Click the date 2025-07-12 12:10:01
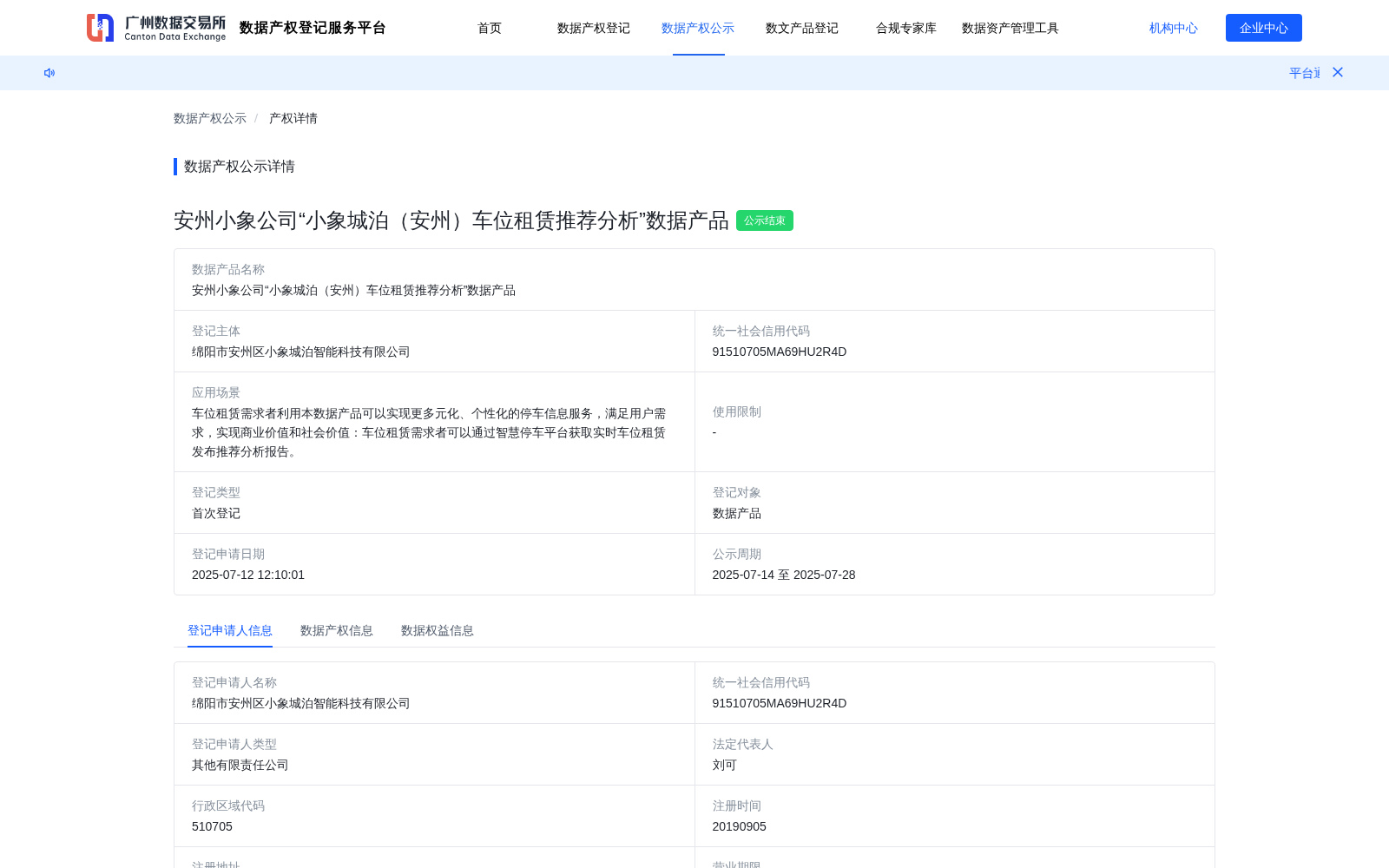 pos(248,575)
